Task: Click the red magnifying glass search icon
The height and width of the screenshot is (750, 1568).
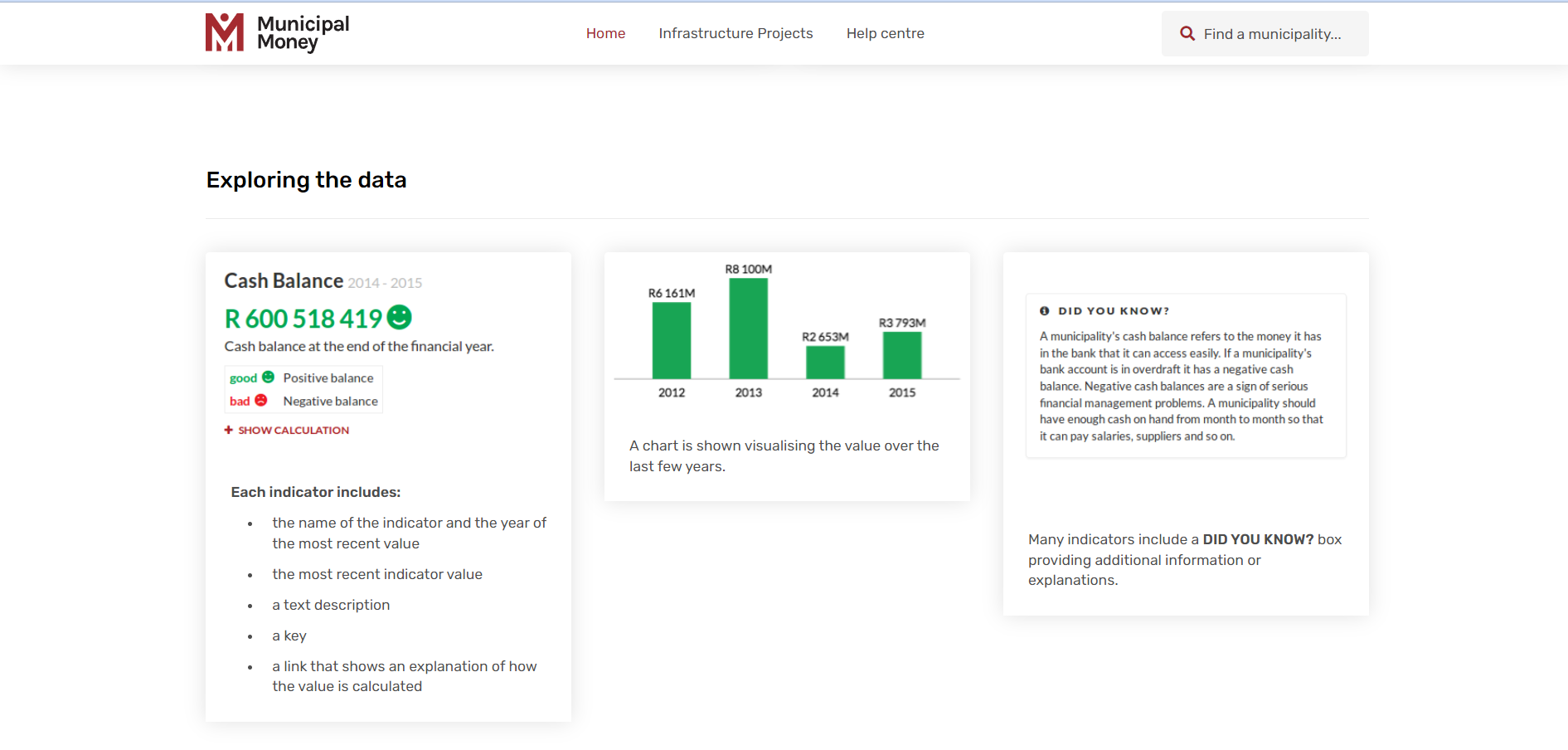Action: [1187, 34]
